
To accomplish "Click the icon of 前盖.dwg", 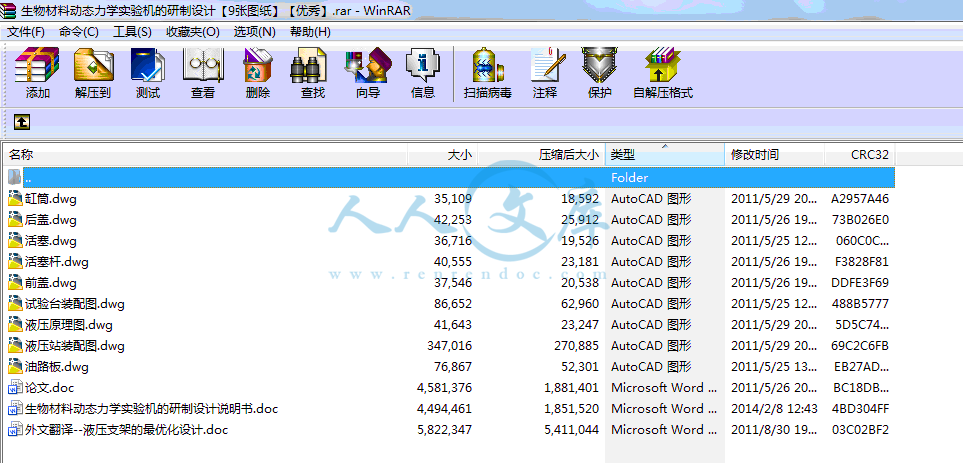I will coord(15,282).
